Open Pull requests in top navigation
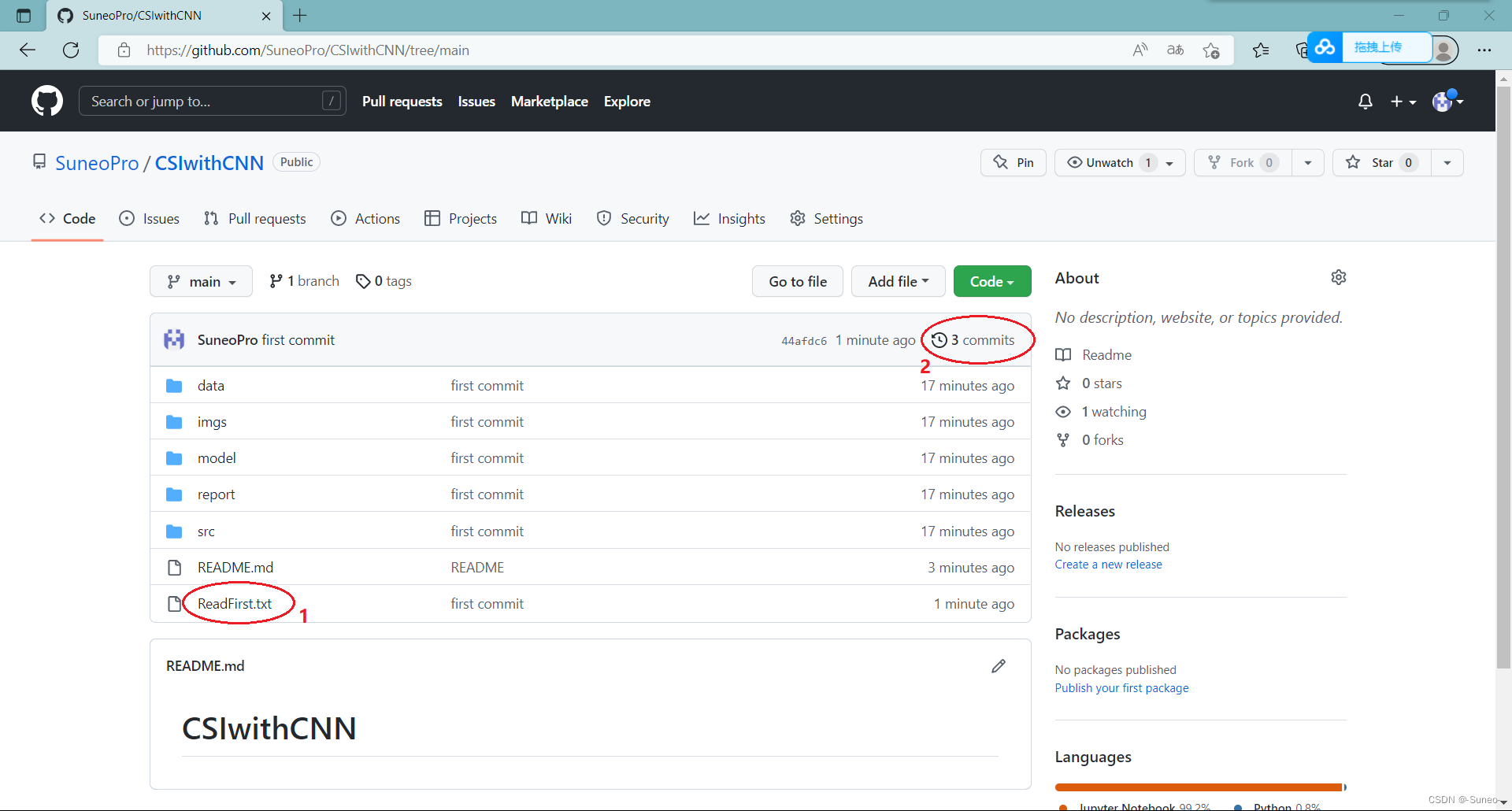 402,102
